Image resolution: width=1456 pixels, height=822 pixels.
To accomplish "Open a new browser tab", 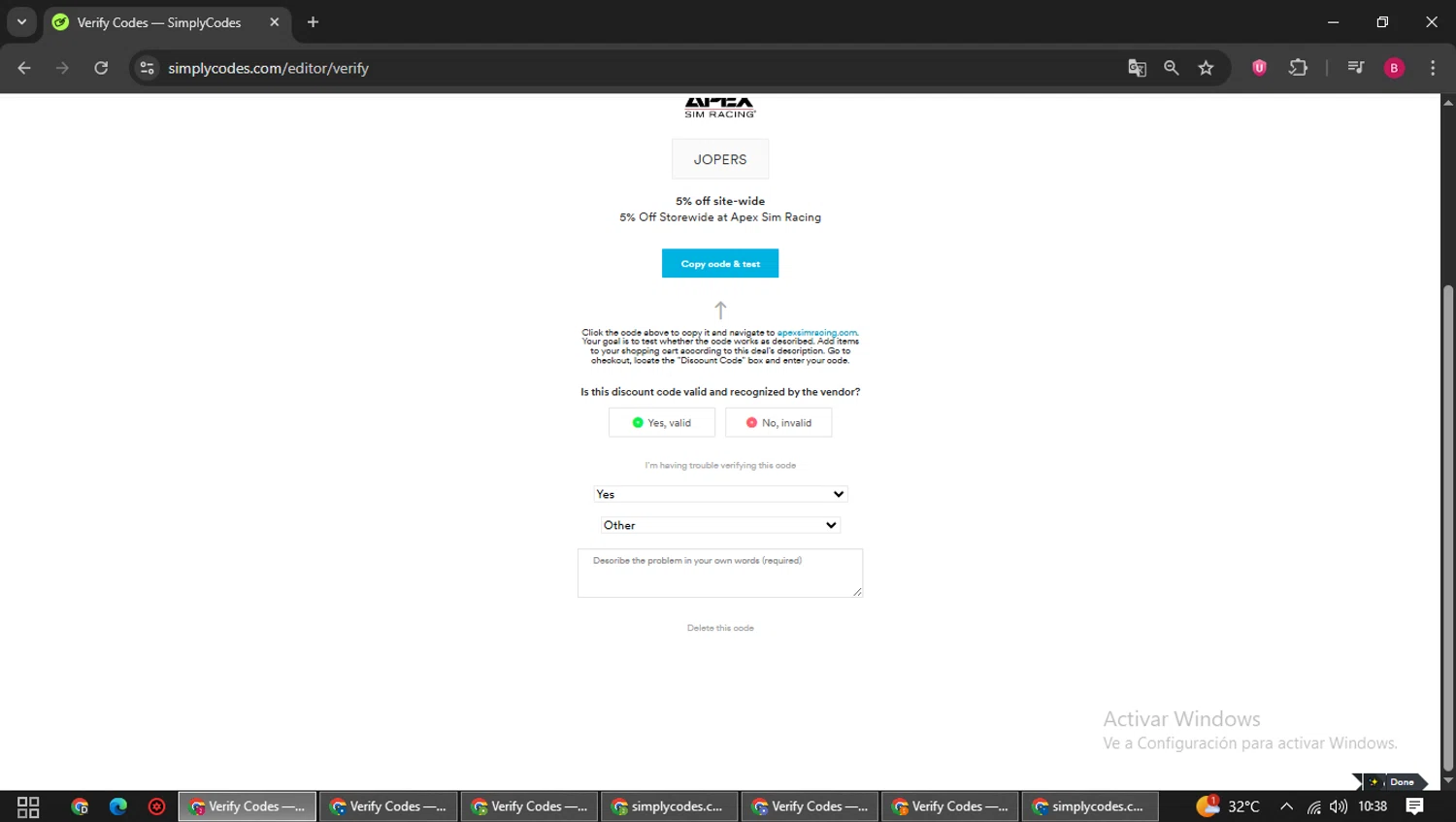I will [313, 22].
